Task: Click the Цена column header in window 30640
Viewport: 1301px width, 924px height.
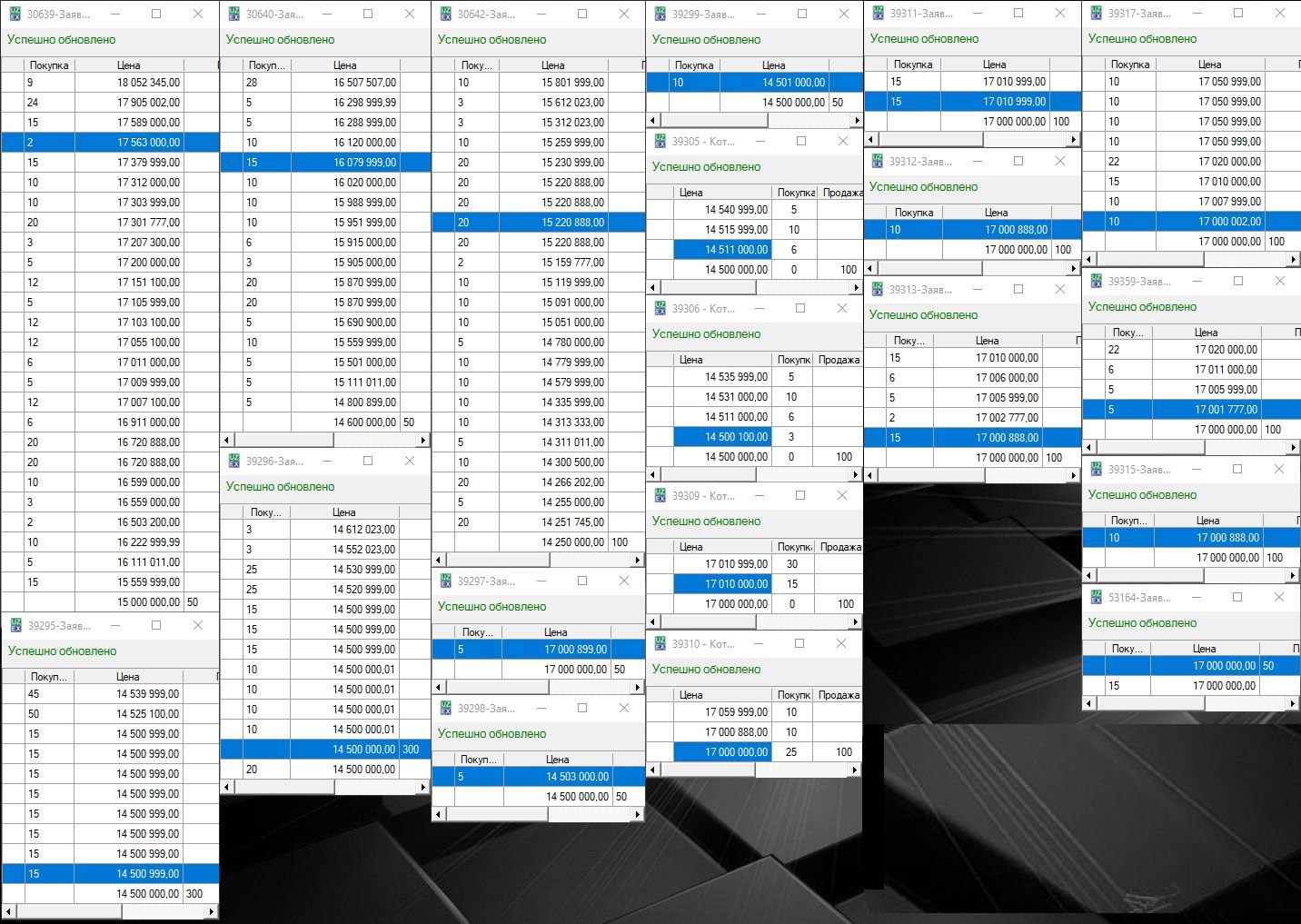Action: click(x=344, y=65)
